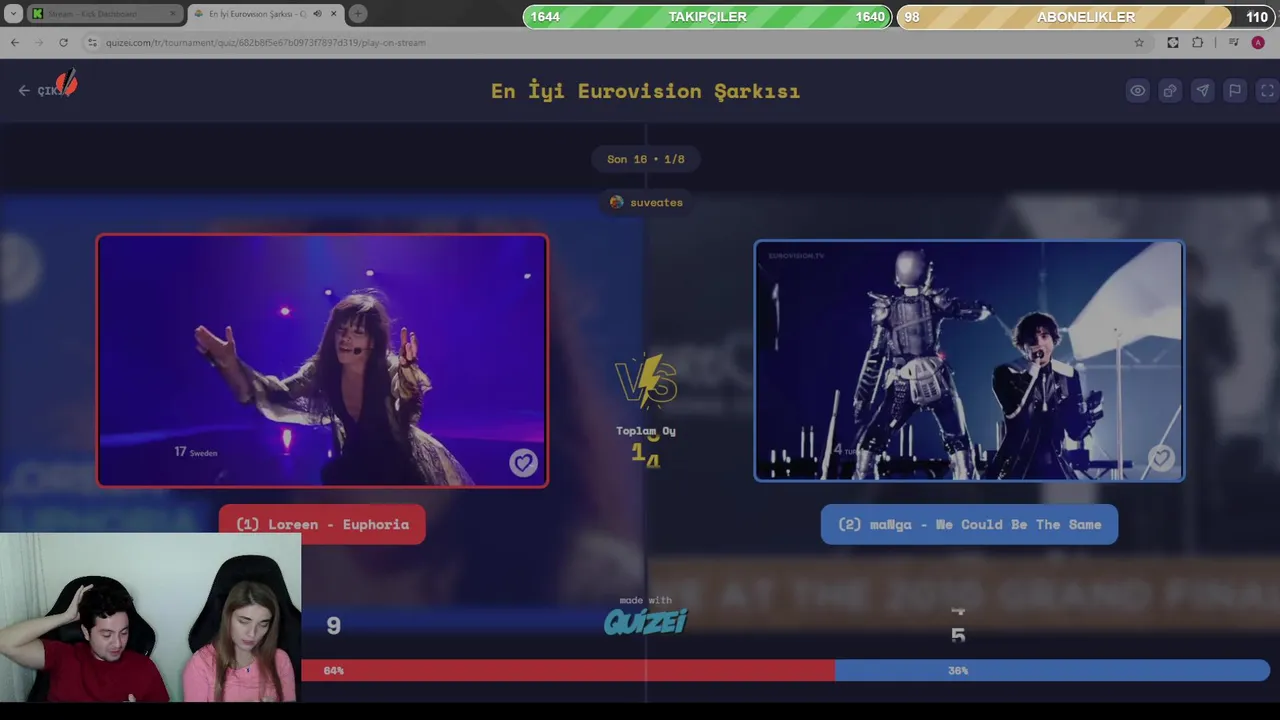Image resolution: width=1280 pixels, height=720 pixels.
Task: Open the extensions puzzle menu
Action: 1198,42
